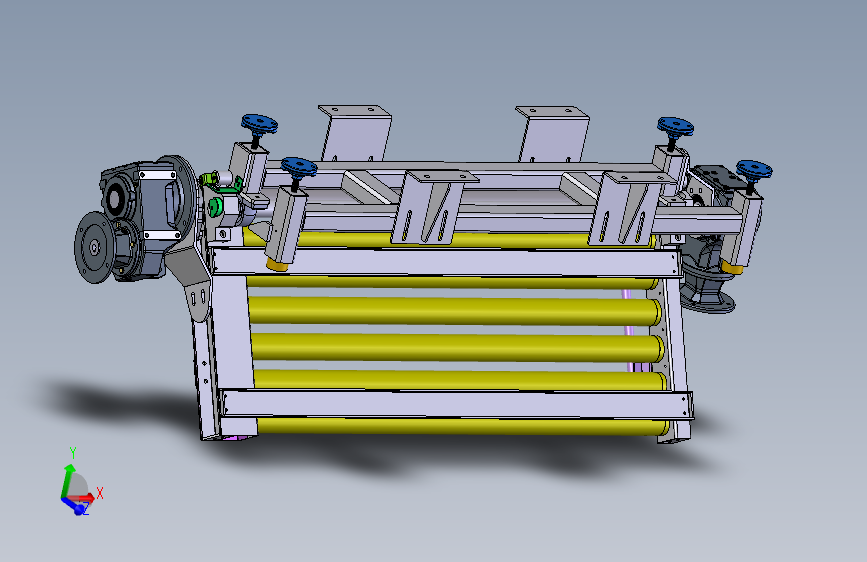Select the green fitting near the motor
The height and width of the screenshot is (562, 867).
(215, 207)
